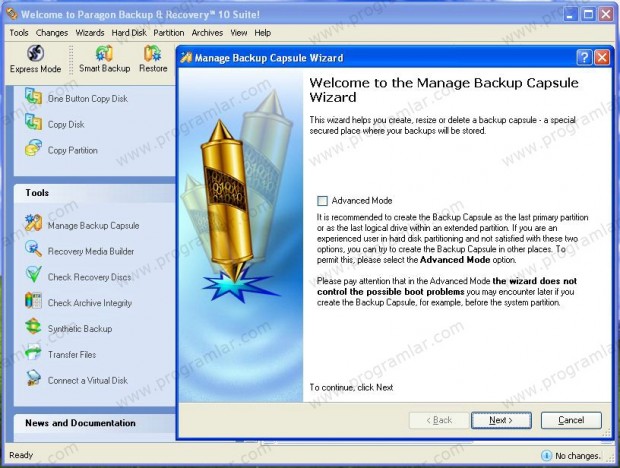Launch the Smart Backup toolbar icon
Screen dimensions: 620x468
(104, 53)
